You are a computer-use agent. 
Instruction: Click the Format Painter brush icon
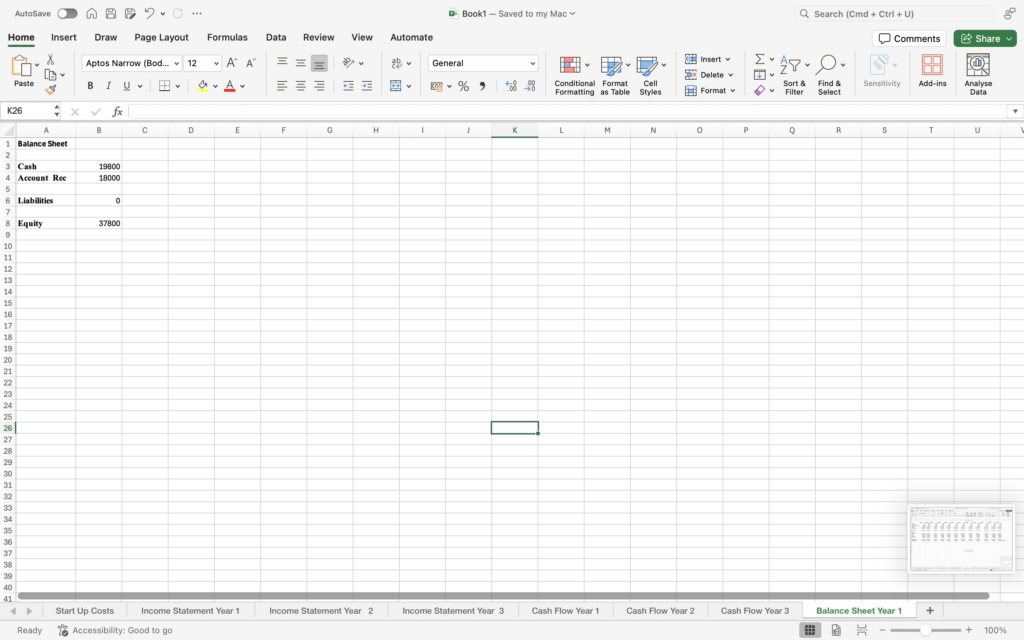pos(50,90)
